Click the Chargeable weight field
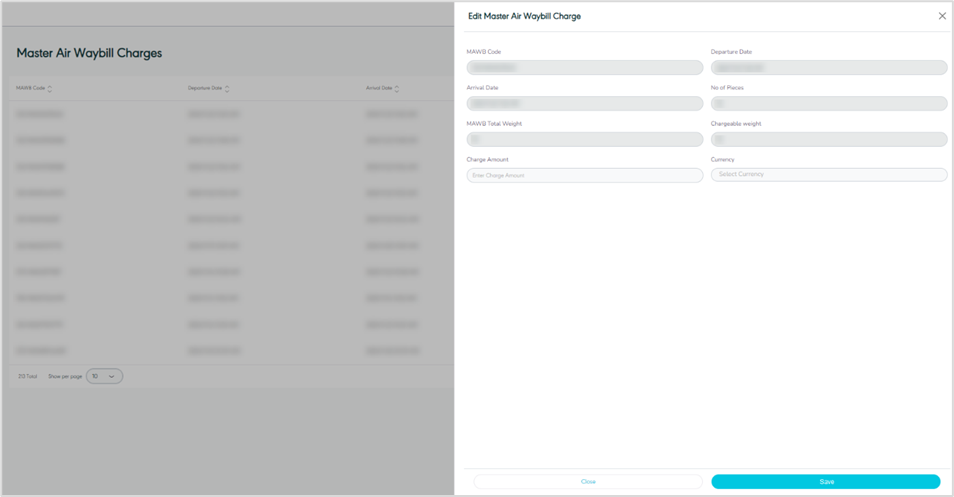954x497 pixels. pyautogui.click(x=828, y=140)
